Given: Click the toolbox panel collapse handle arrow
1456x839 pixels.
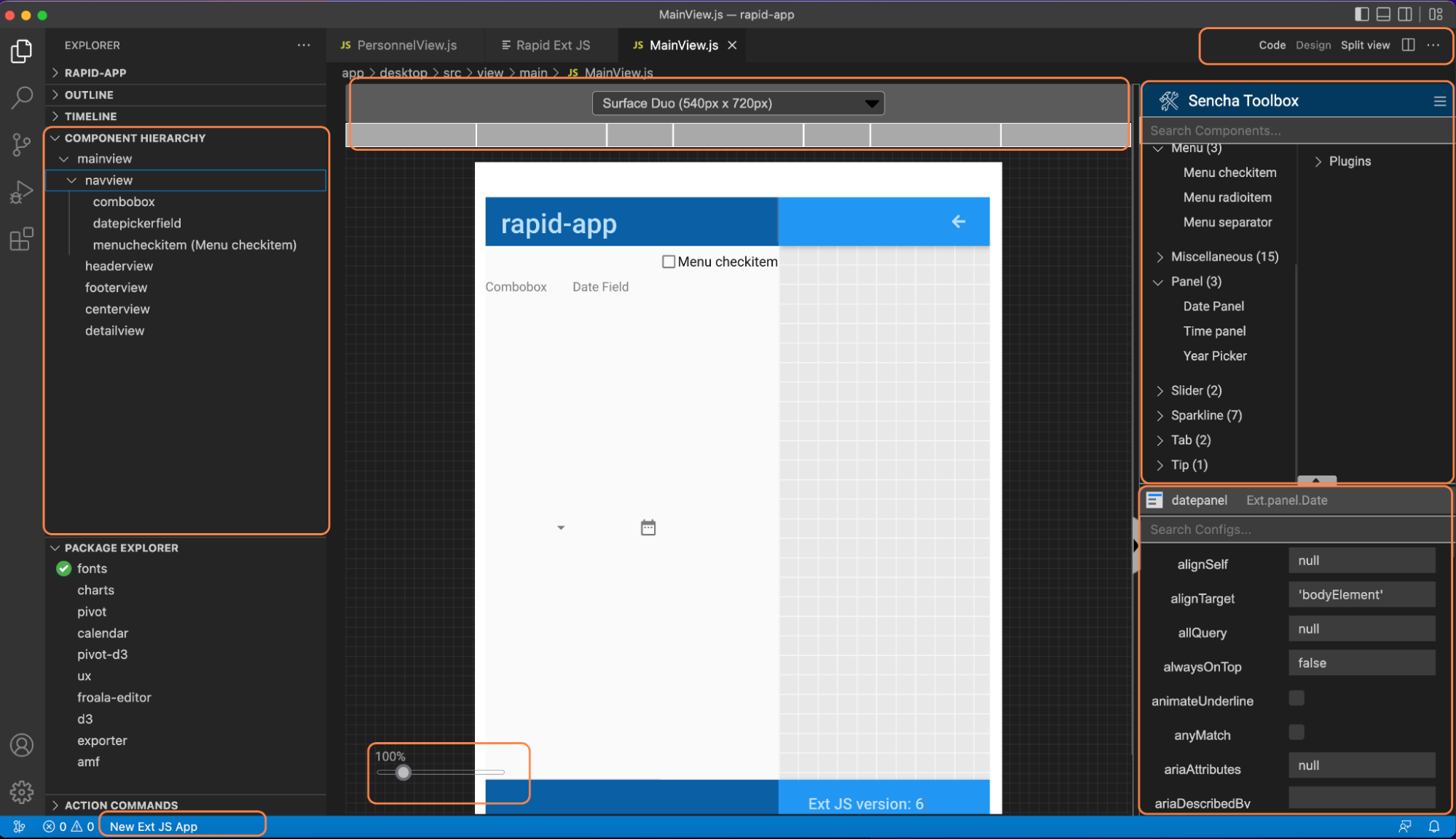Looking at the screenshot, I should 1317,480.
